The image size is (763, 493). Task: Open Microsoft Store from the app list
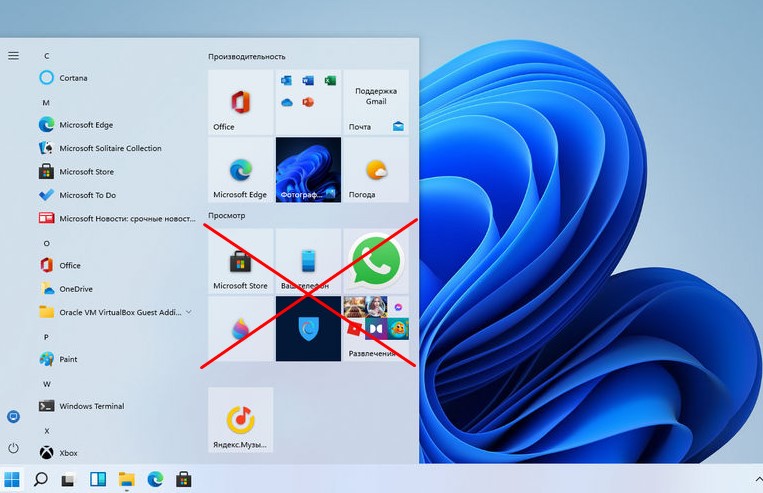pyautogui.click(x=117, y=172)
